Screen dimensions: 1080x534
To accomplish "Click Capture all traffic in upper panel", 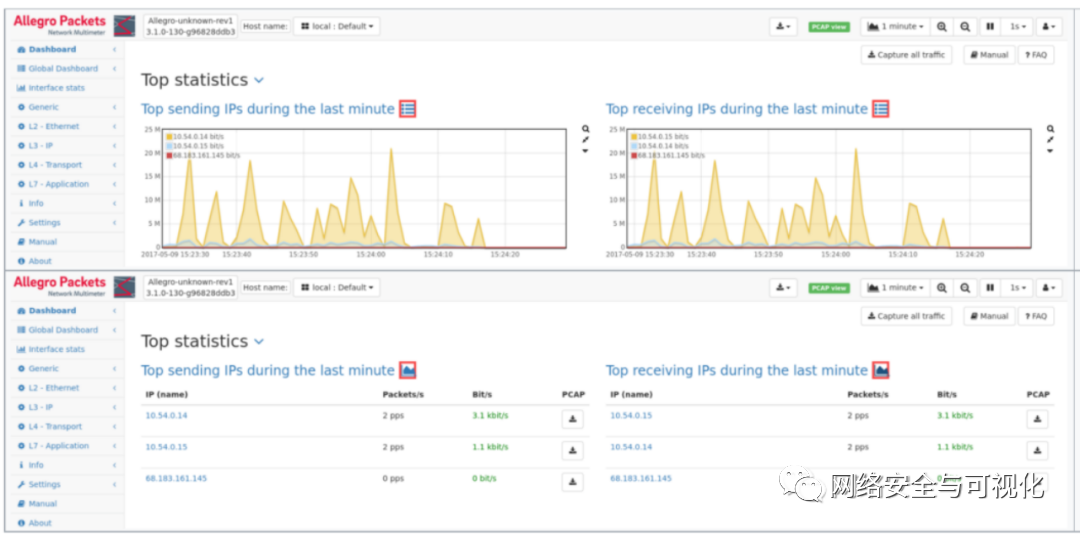I will pyautogui.click(x=906, y=55).
